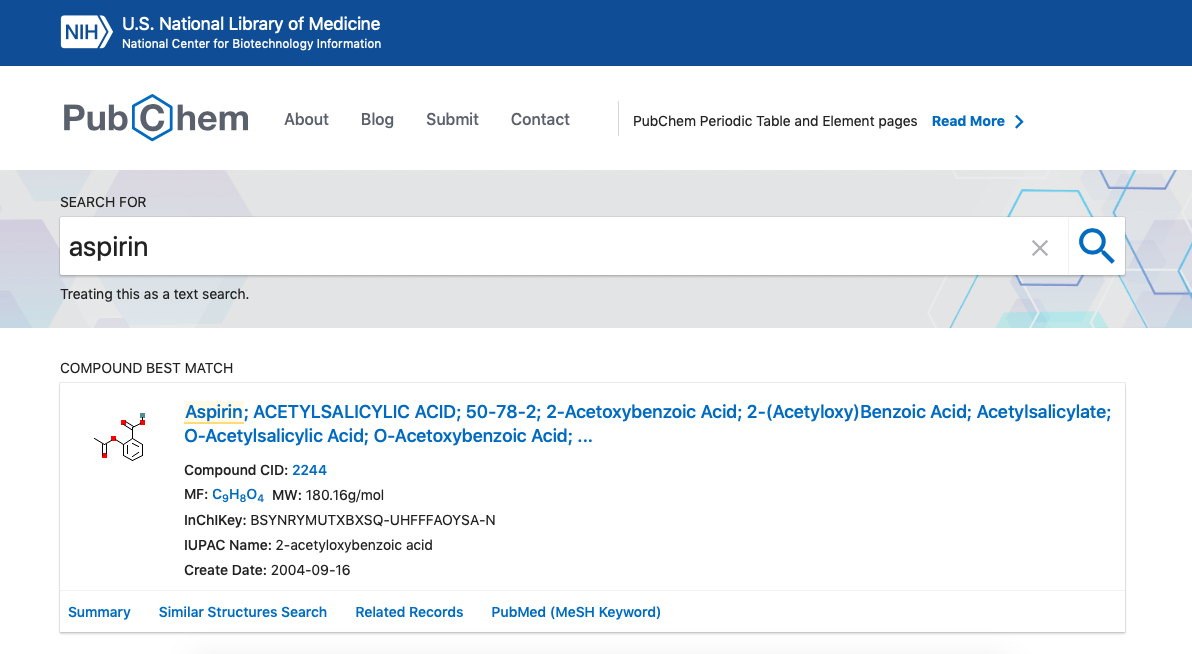Viewport: 1192px width, 654px height.
Task: Select the IUPAC name 2-acetyloxybenzoic acid
Action: [353, 545]
